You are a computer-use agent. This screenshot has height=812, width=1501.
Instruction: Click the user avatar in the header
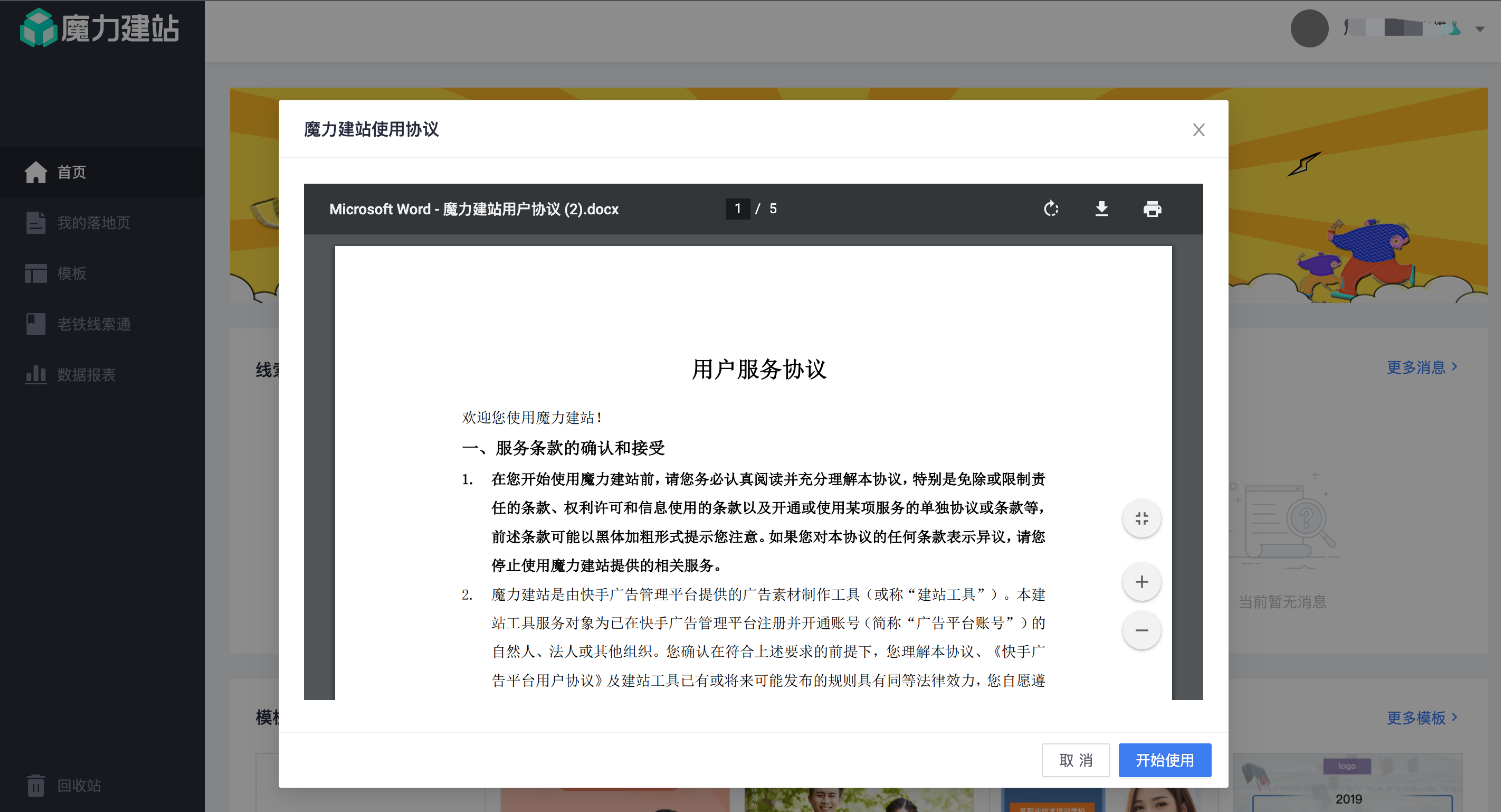1309,28
